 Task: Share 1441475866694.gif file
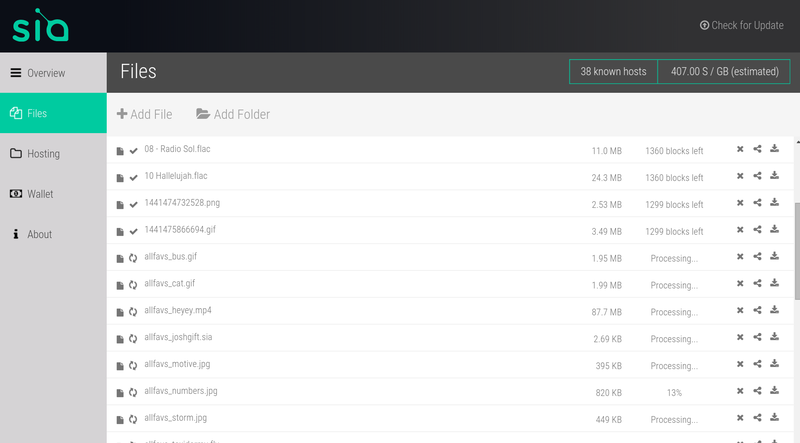coord(757,230)
